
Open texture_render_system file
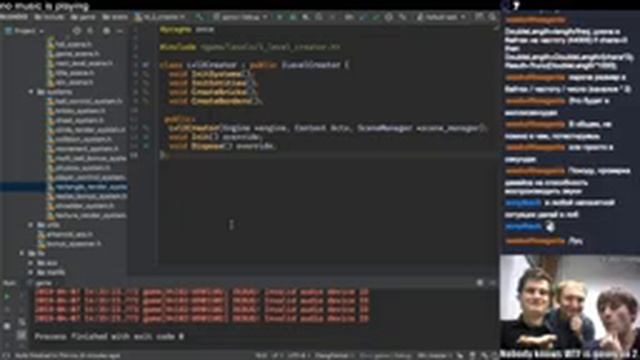point(87,215)
